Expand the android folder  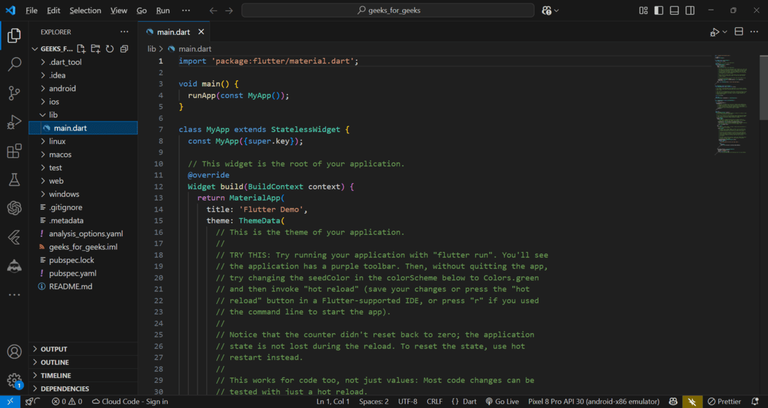point(63,88)
